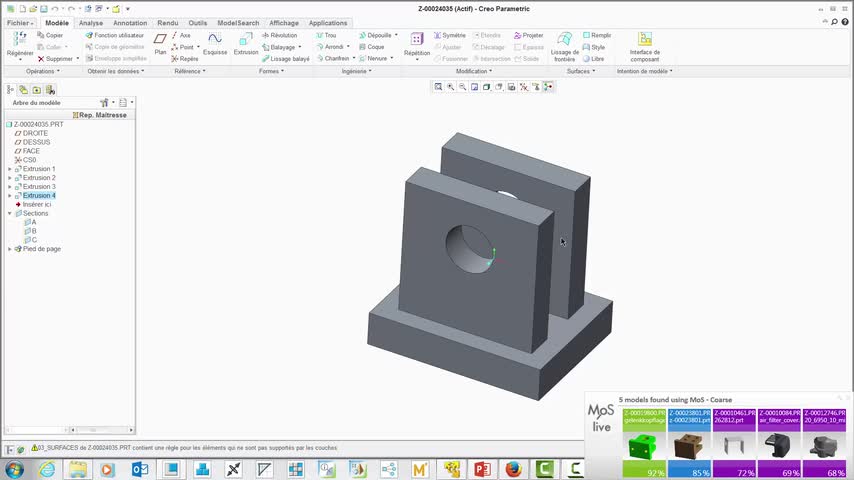Select the CS0 coordinate system
Screen dimensions: 854x480
coord(29,160)
